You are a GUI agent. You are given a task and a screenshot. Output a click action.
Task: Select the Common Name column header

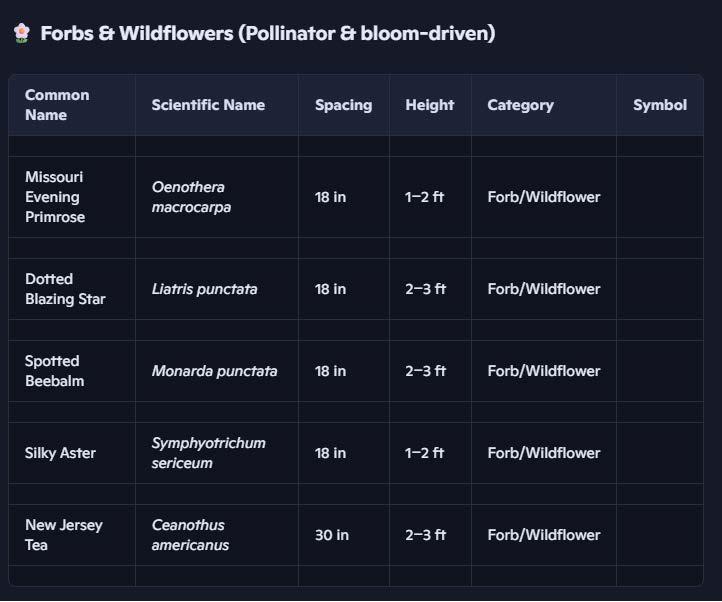pyautogui.click(x=57, y=105)
